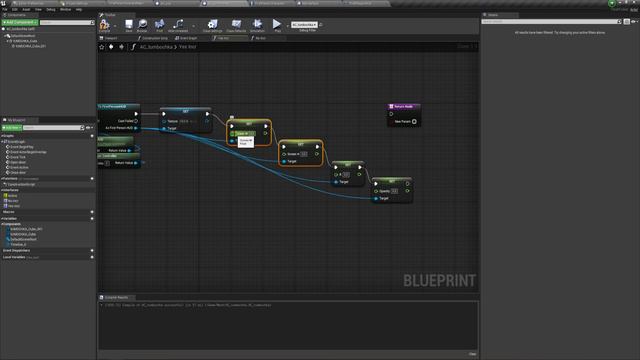Click New Param pin on Return Node
This screenshot has width=640, height=360.
tap(414, 122)
